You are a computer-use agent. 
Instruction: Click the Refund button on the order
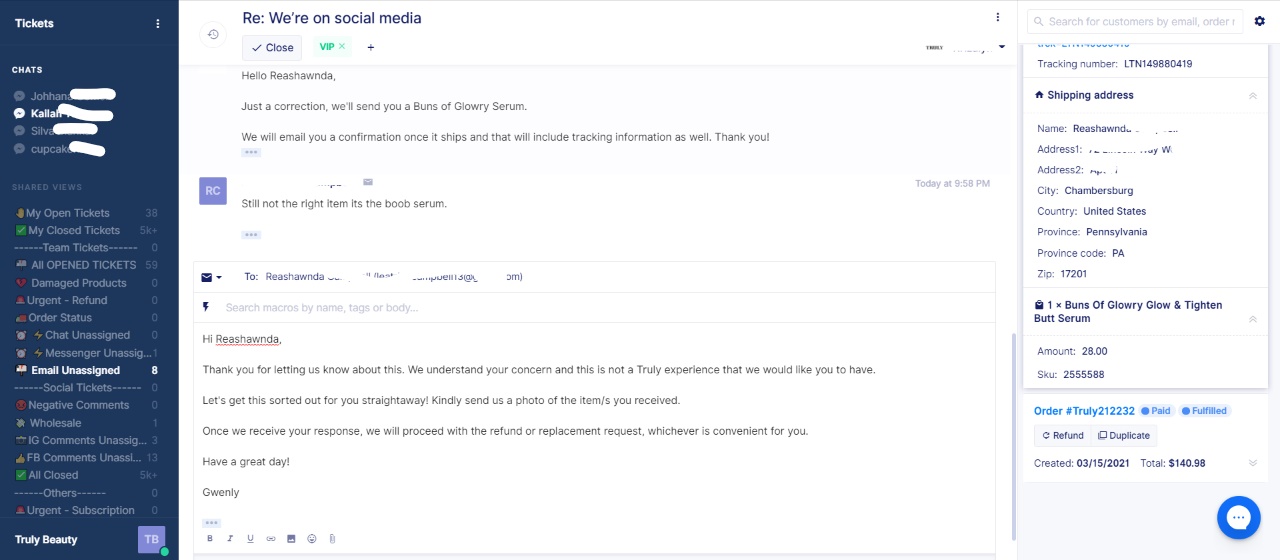[x=1062, y=436]
